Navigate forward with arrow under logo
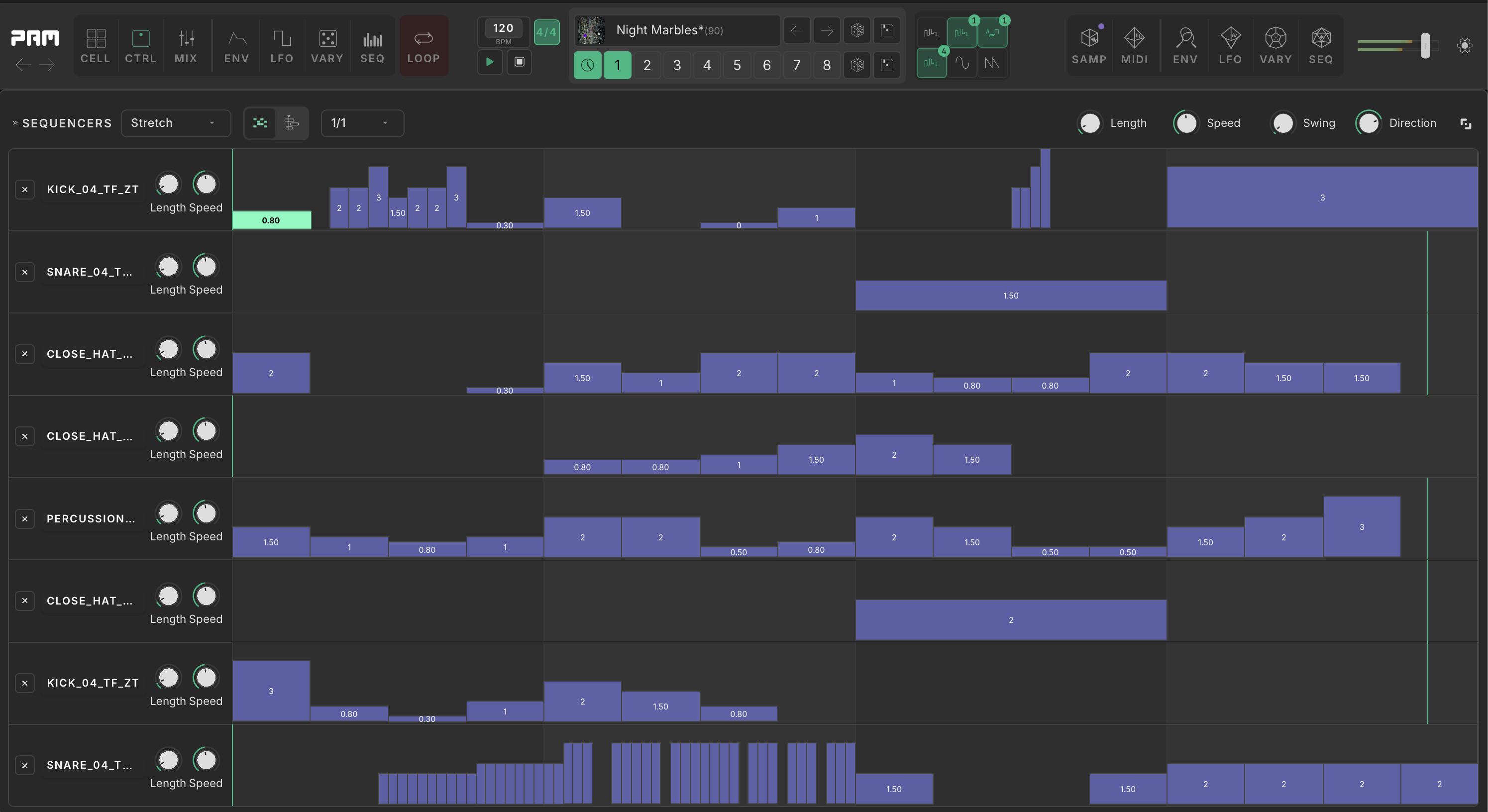This screenshot has width=1488, height=812. coord(47,65)
